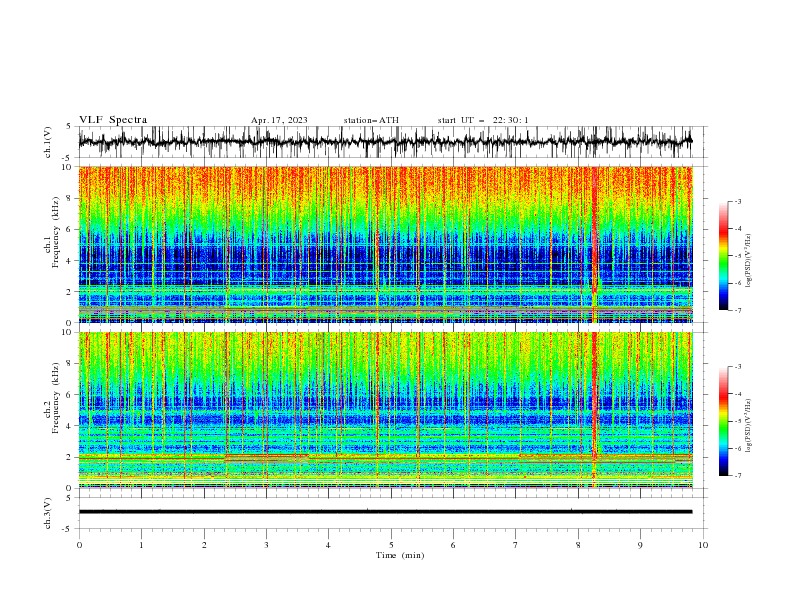Viewport: 792px width, 612px height.
Task: Click the time axis tick label '3'
Action: (266, 545)
